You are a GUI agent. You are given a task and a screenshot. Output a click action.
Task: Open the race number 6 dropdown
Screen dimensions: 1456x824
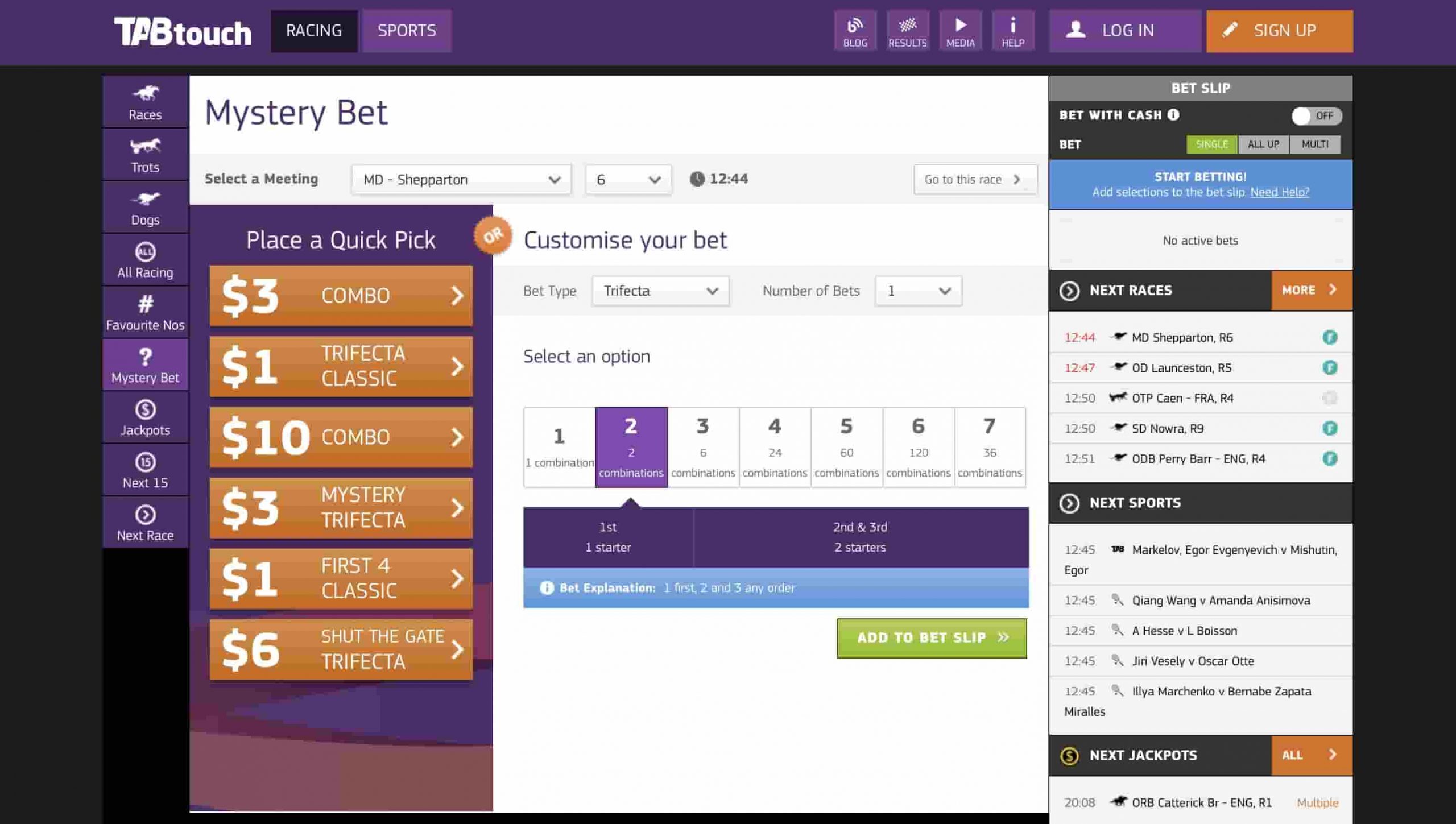pos(628,180)
